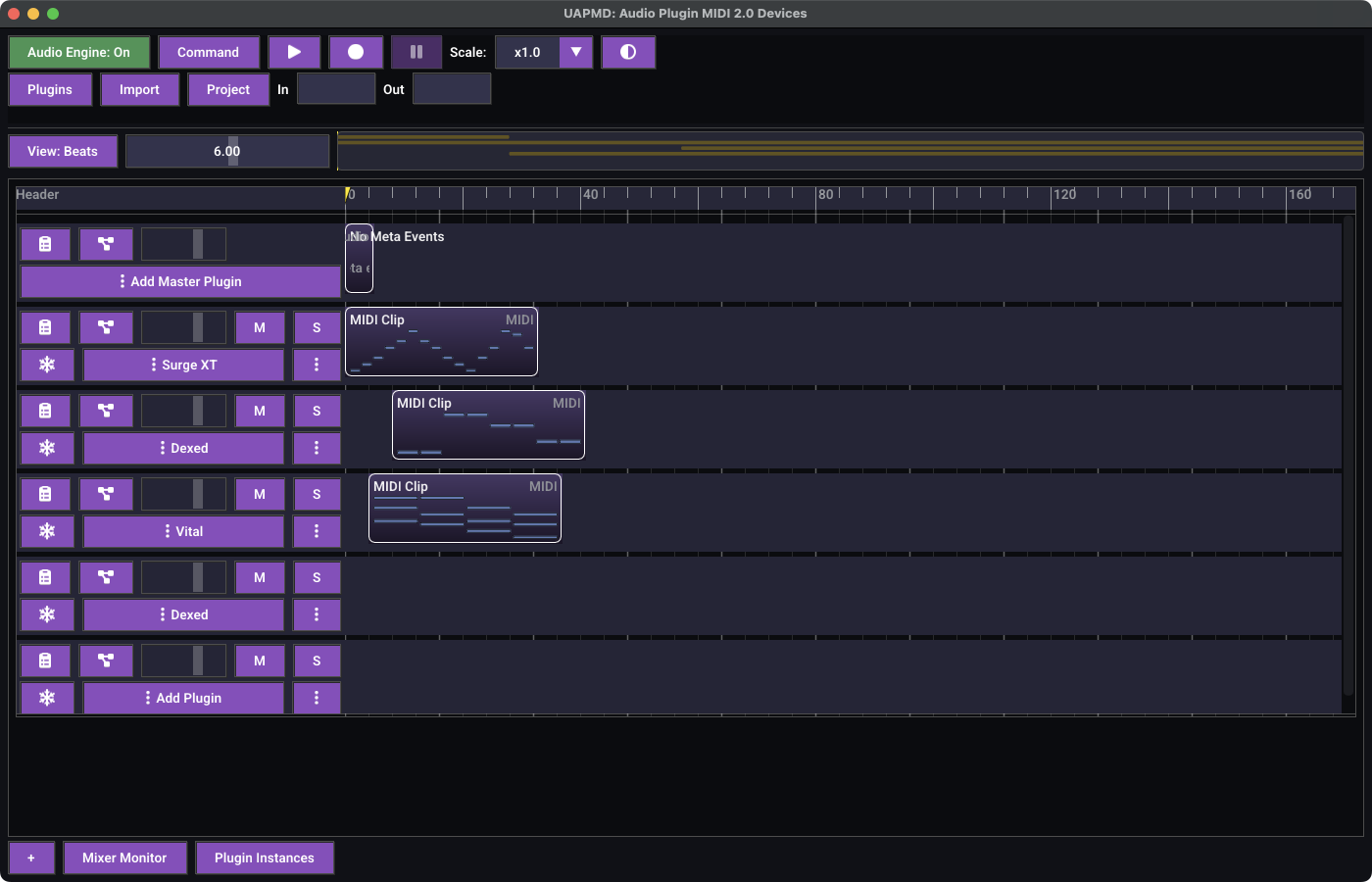
Task: Mute the first Dexed track
Action: coord(260,411)
